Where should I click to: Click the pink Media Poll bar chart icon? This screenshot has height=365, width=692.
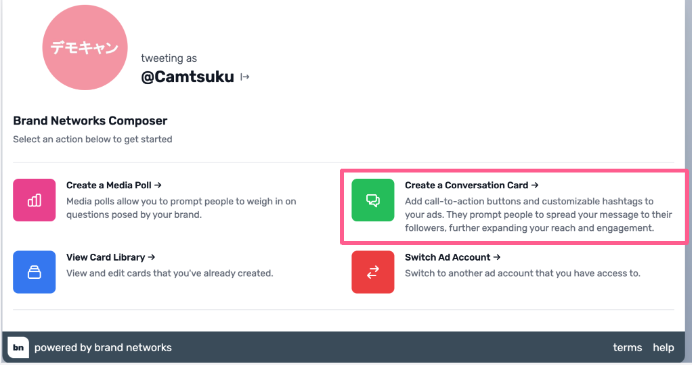[34, 200]
